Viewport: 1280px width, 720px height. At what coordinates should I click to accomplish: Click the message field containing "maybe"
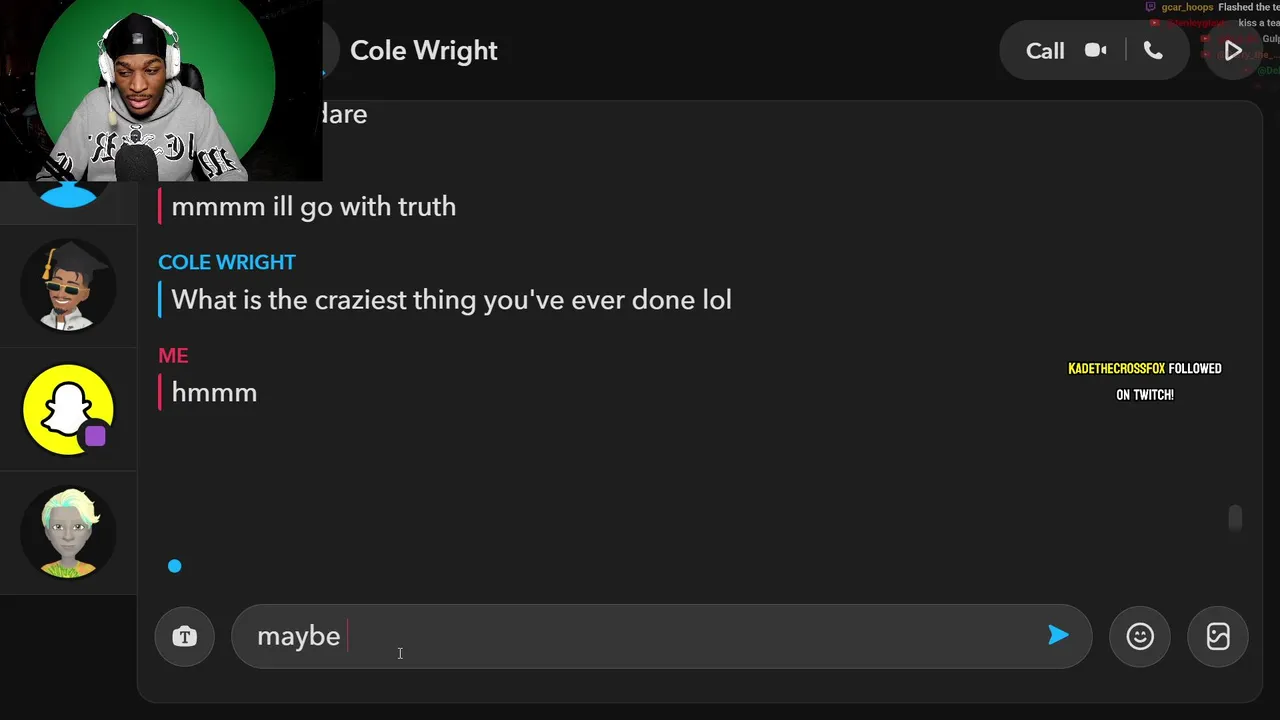point(640,636)
